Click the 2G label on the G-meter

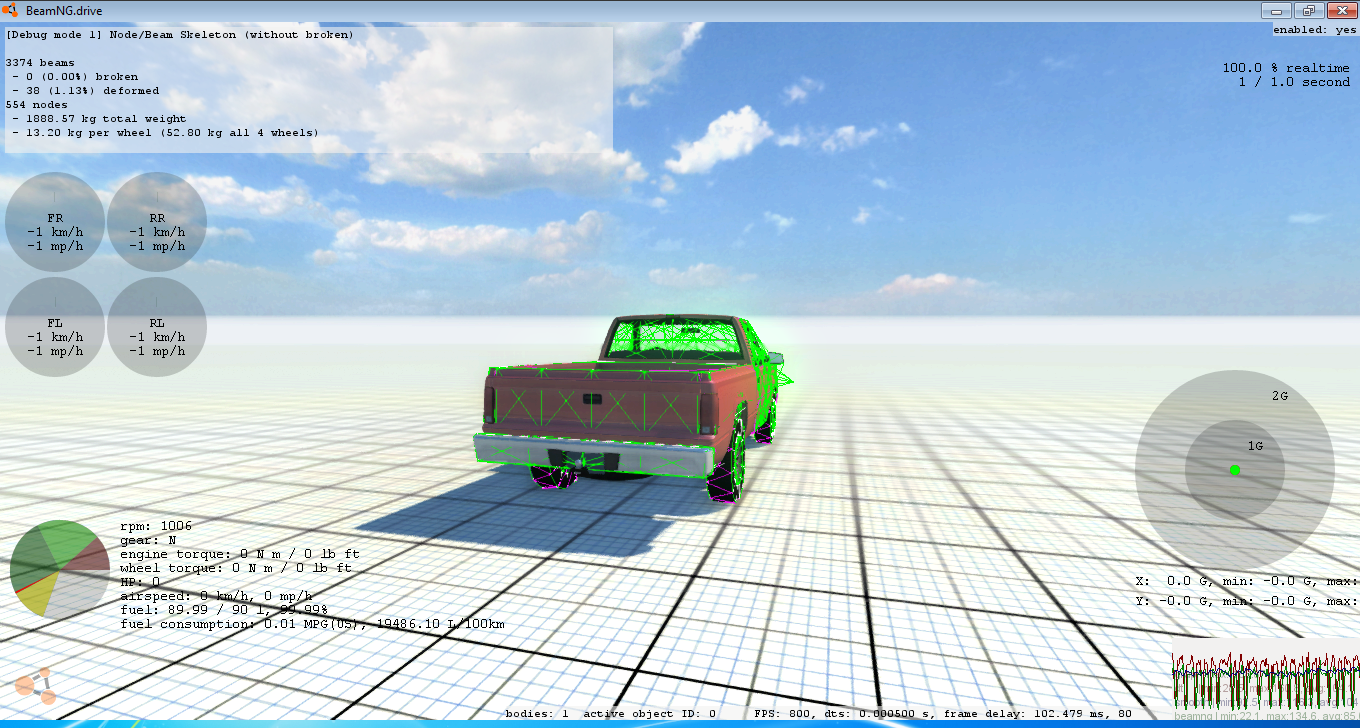pos(1280,396)
